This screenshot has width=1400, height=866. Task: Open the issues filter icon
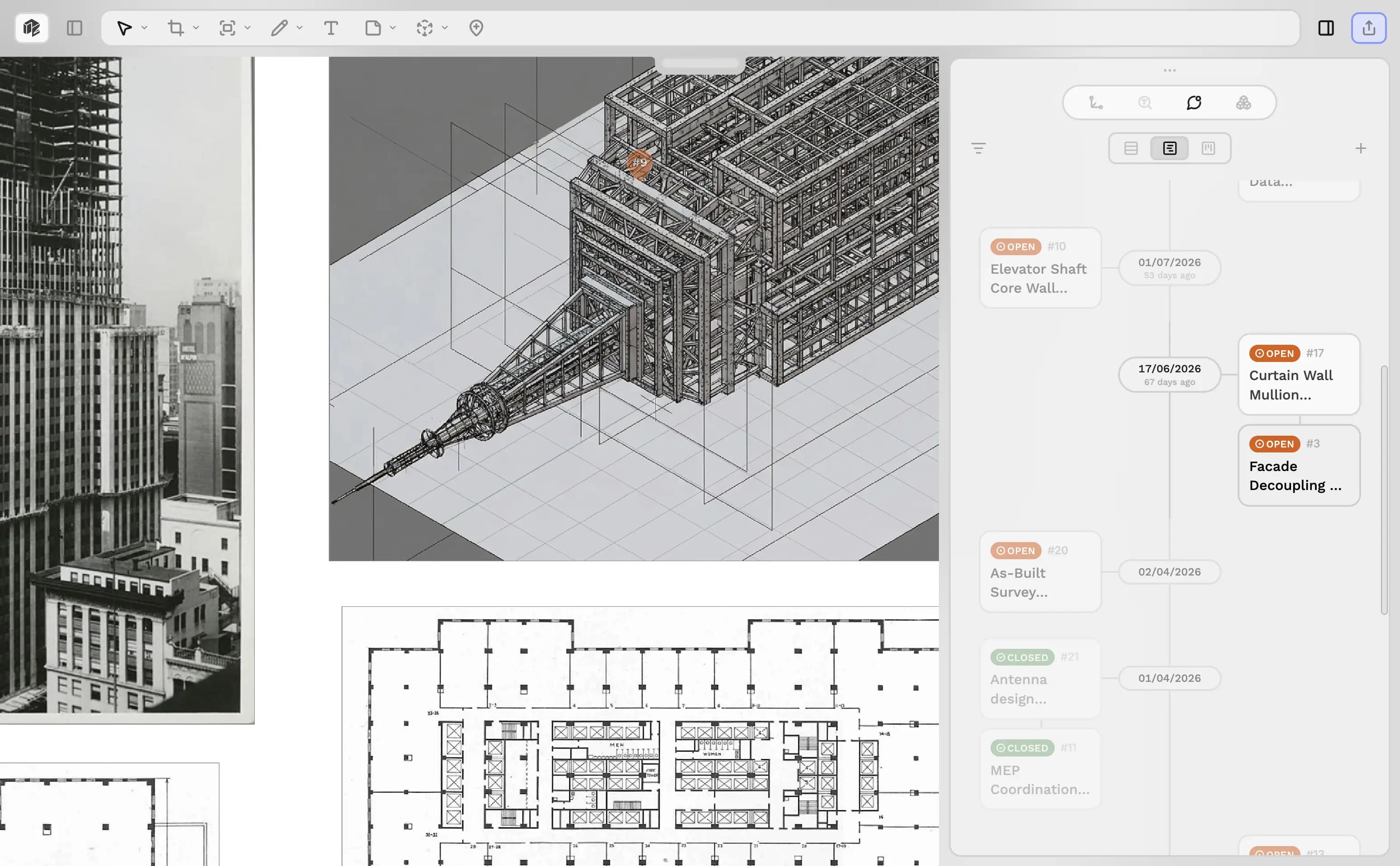[x=978, y=148]
